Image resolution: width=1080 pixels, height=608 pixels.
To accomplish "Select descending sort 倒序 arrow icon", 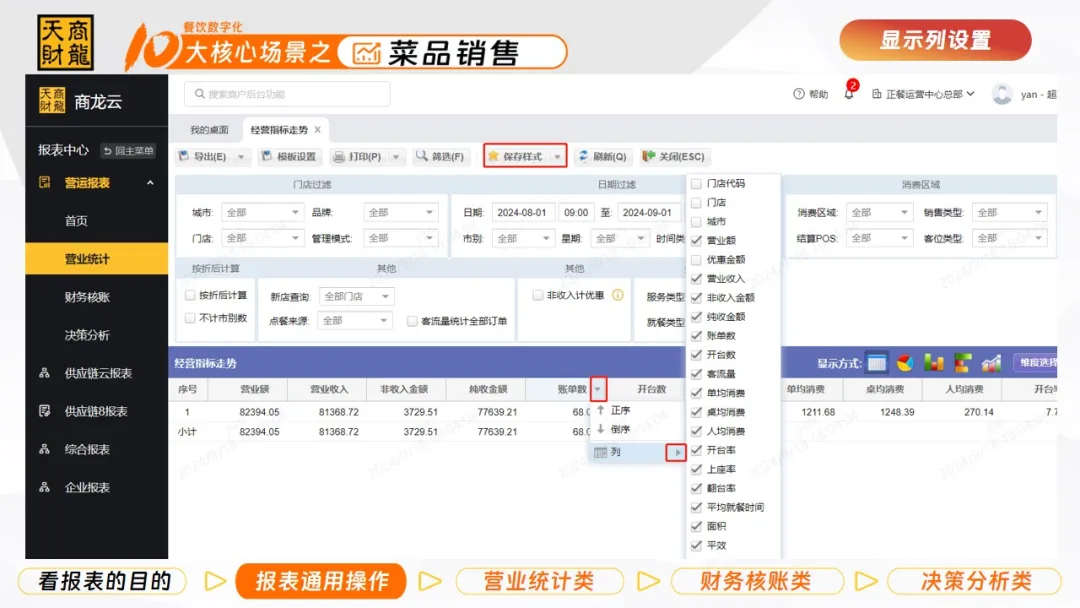I will [x=601, y=429].
